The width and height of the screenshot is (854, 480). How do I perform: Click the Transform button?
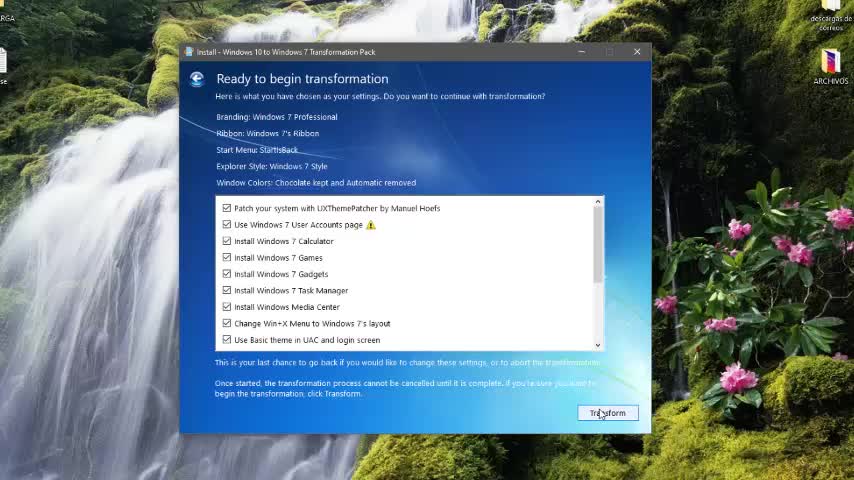coord(608,413)
